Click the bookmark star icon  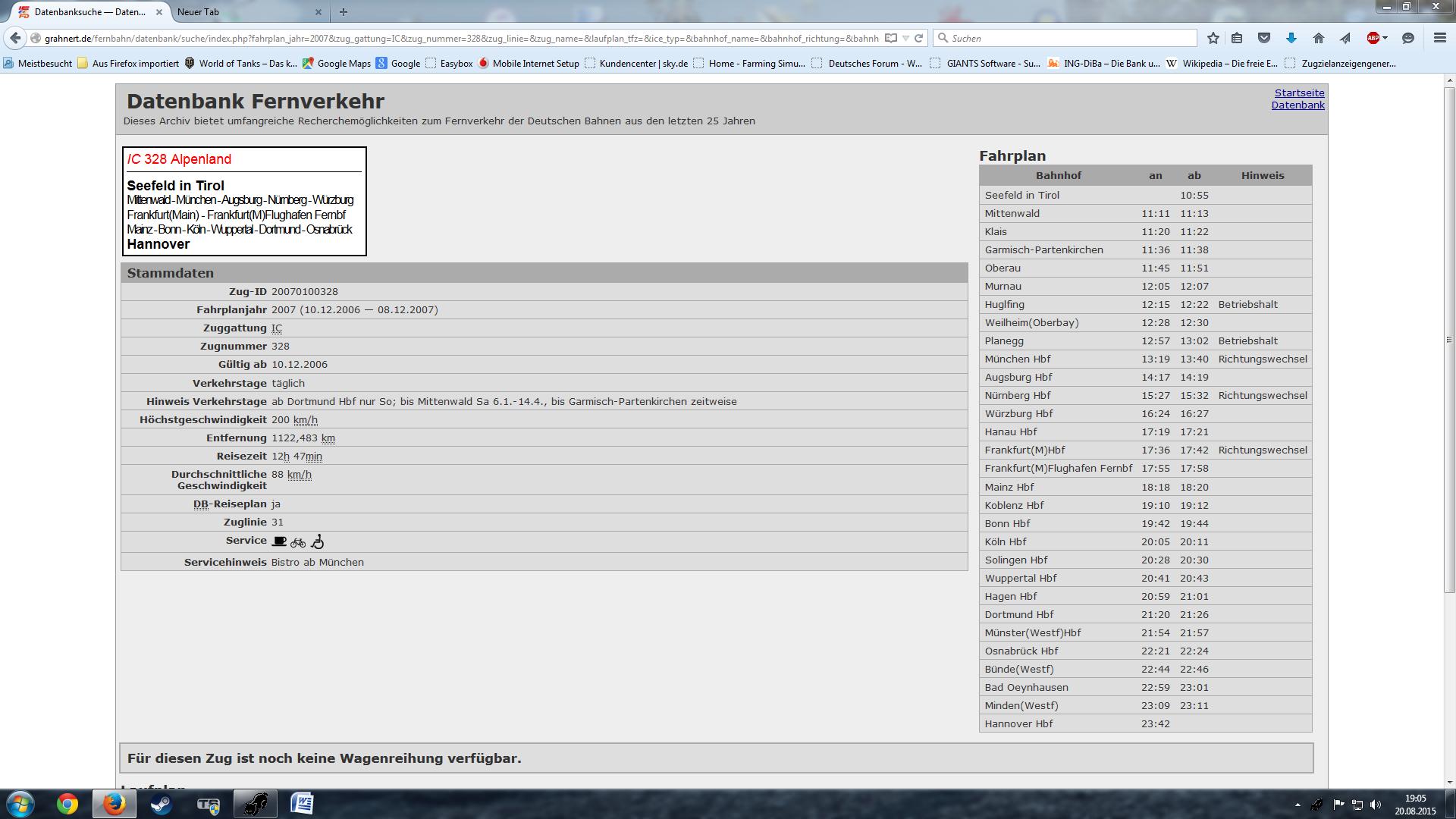click(1213, 38)
